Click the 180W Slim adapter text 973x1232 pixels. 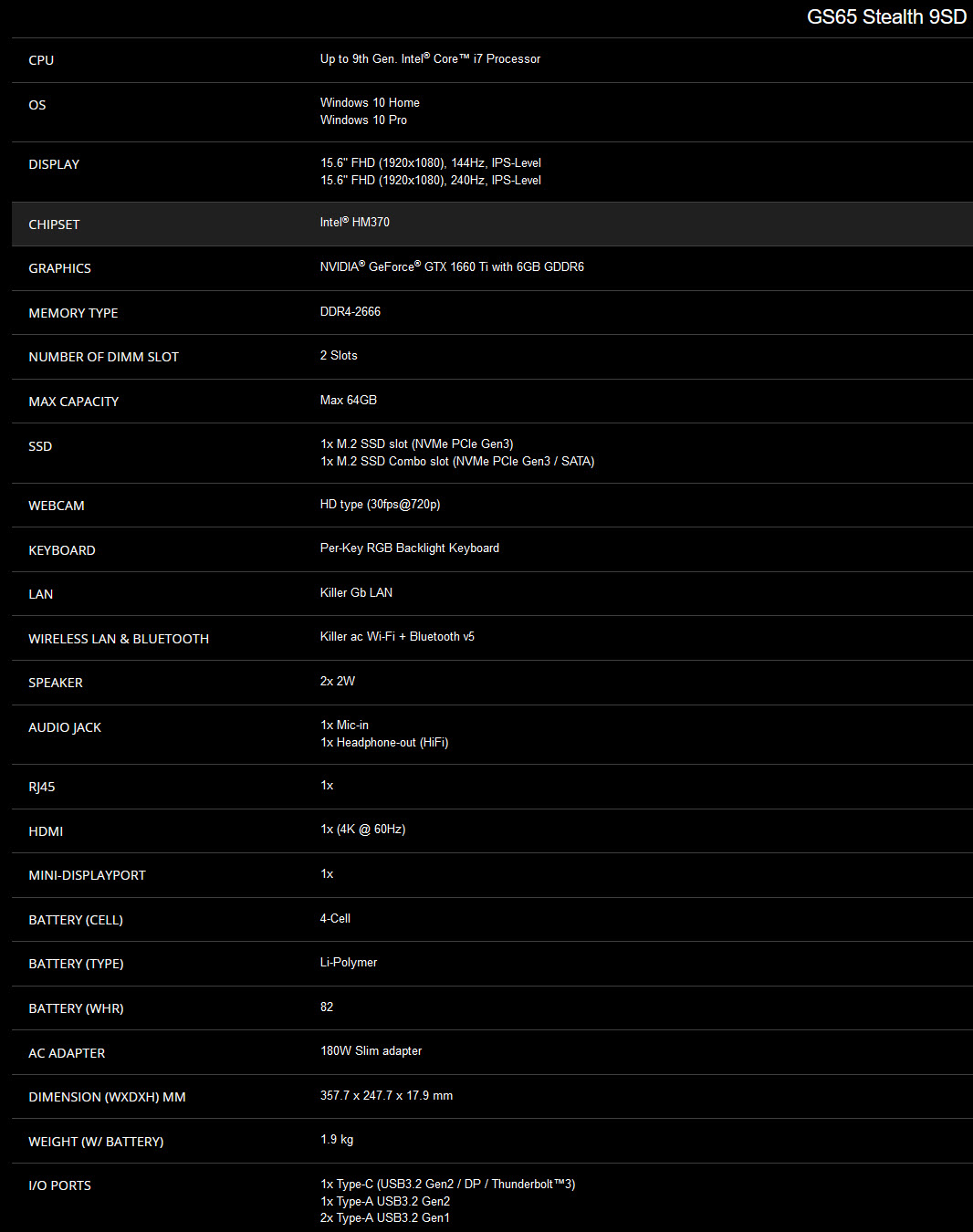point(371,1051)
